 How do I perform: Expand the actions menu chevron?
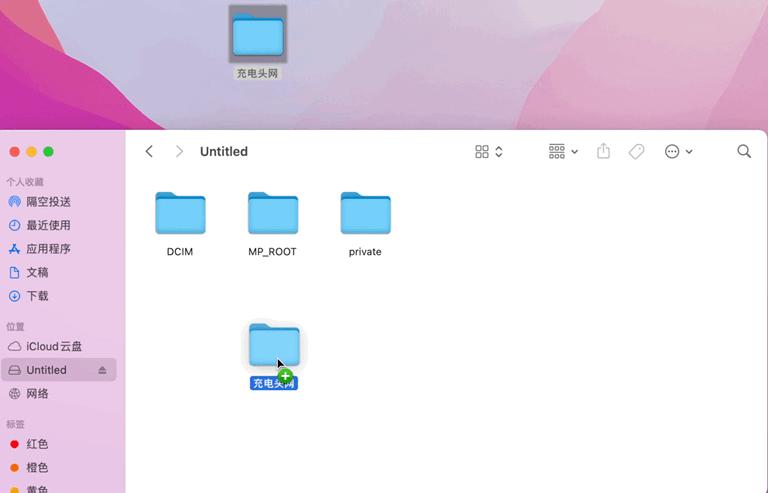[689, 152]
